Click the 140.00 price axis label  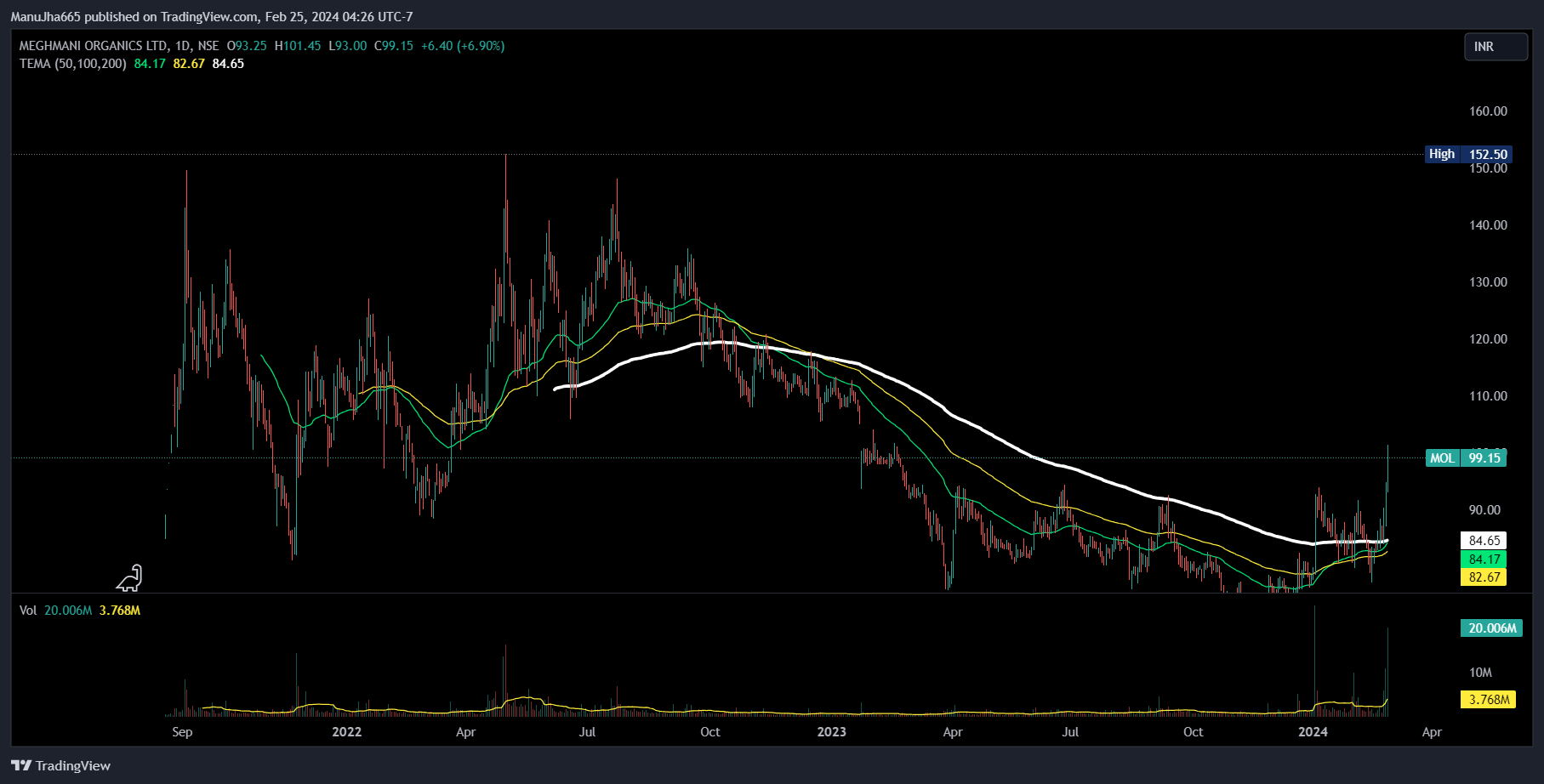1488,225
